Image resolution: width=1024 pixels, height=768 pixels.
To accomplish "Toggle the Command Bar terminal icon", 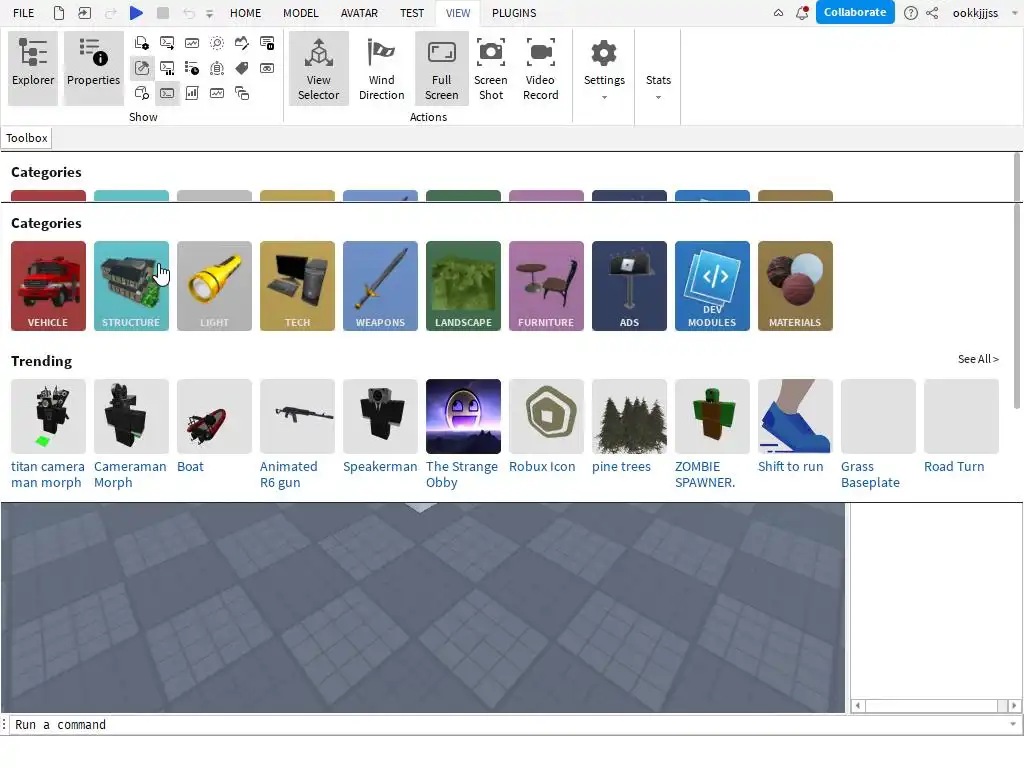I will 167,93.
